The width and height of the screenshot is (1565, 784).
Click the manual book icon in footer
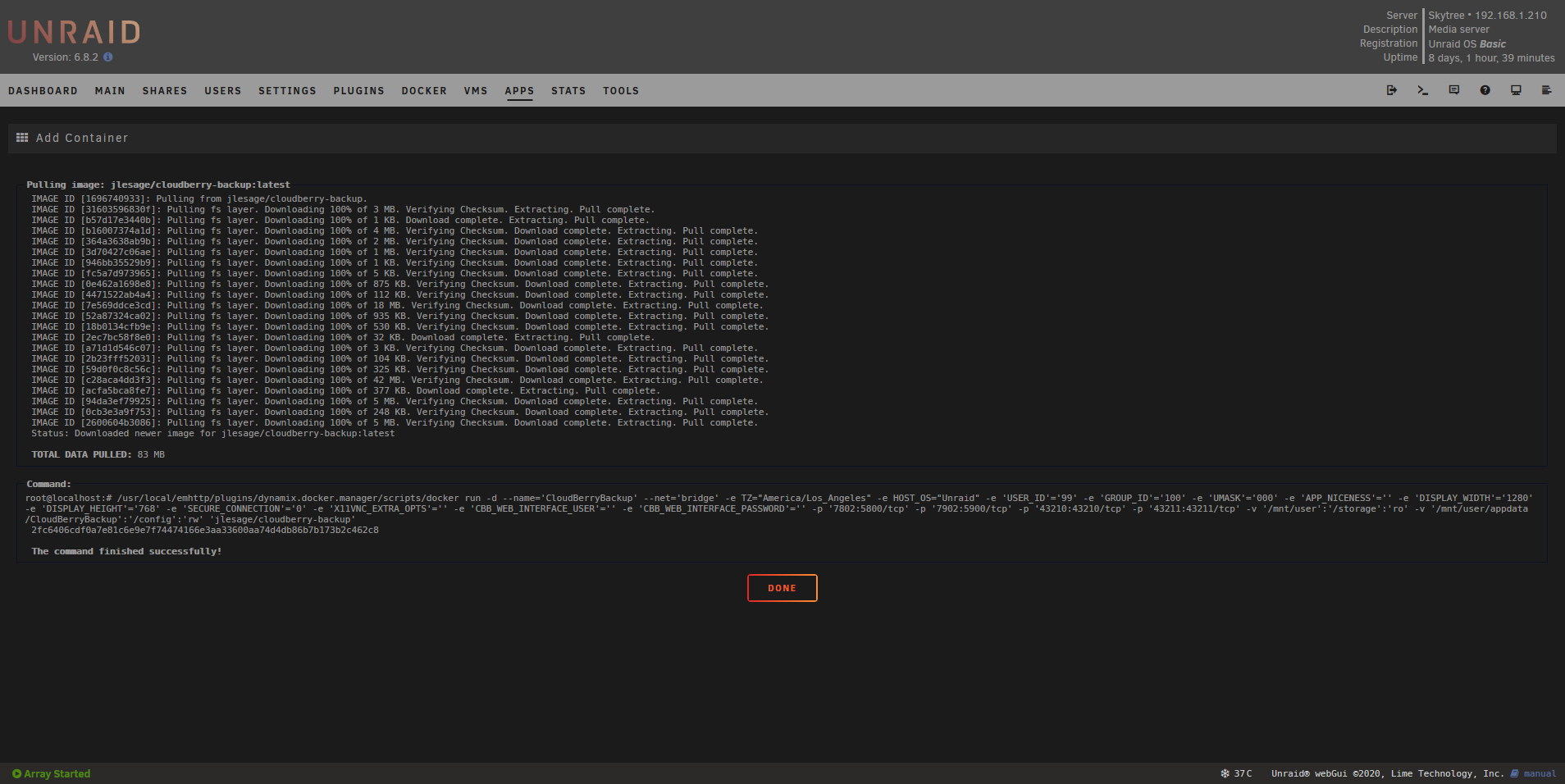tap(1515, 773)
